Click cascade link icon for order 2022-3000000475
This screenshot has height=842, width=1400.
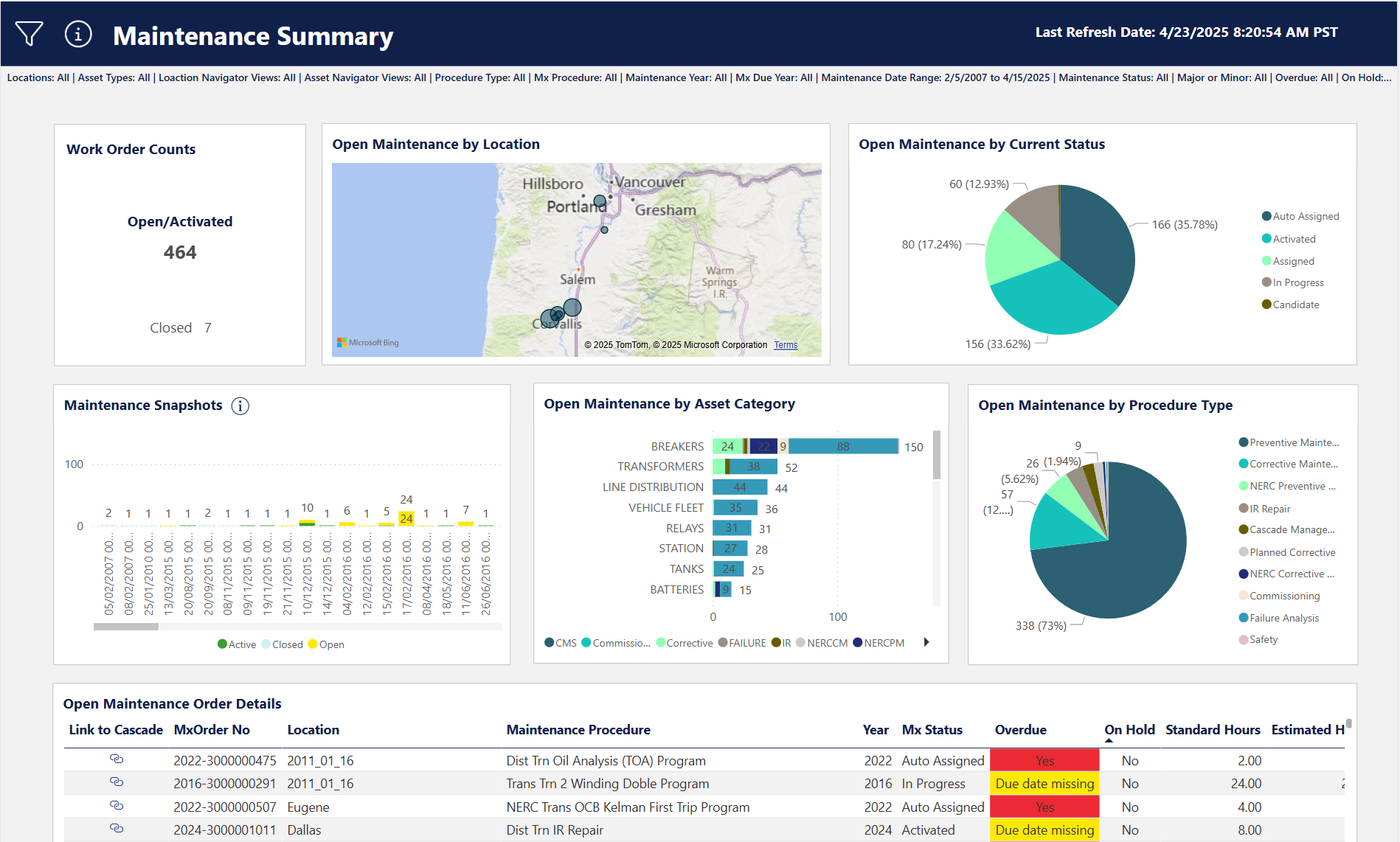117,760
